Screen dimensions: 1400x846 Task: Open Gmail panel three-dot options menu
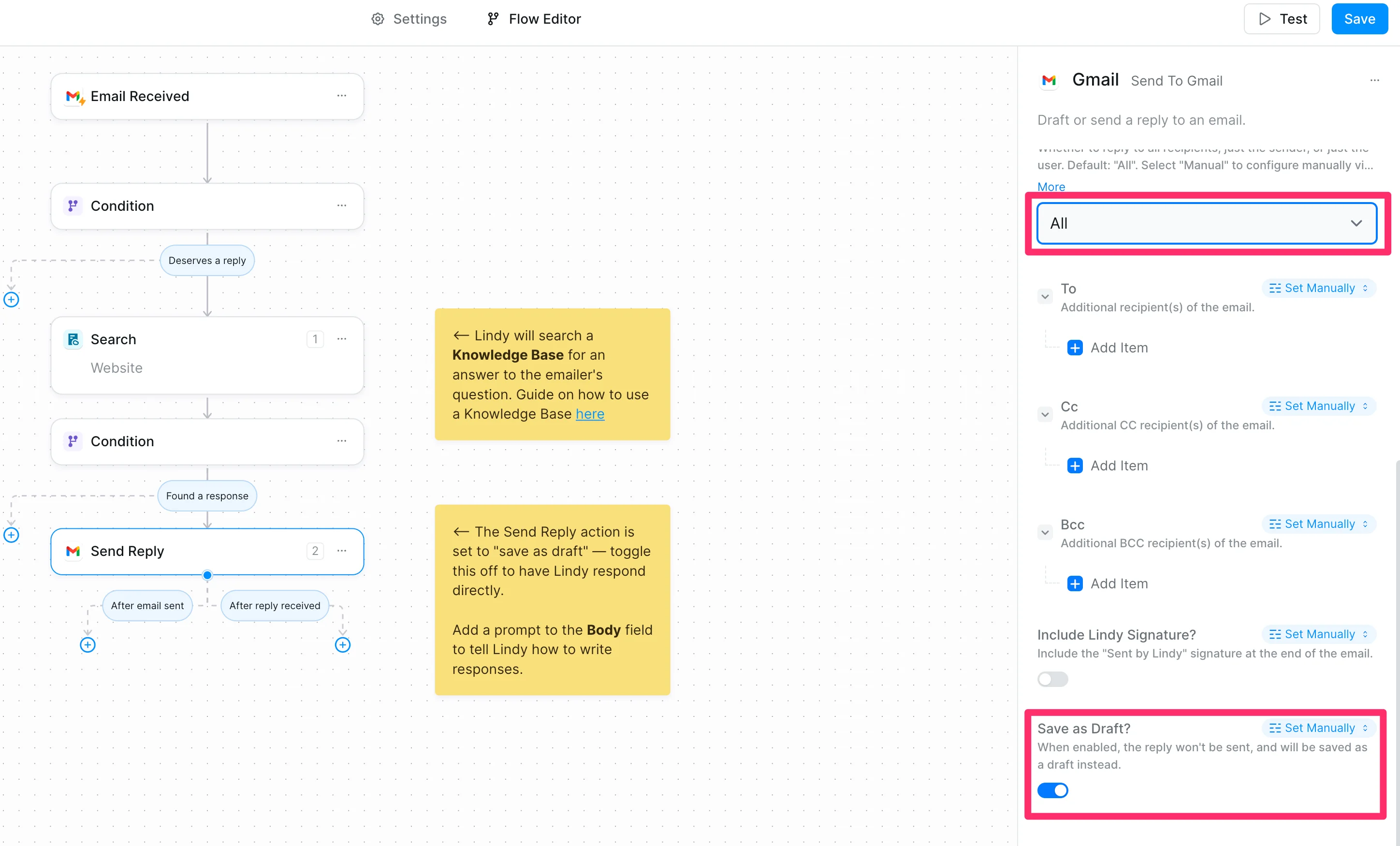tap(1374, 81)
